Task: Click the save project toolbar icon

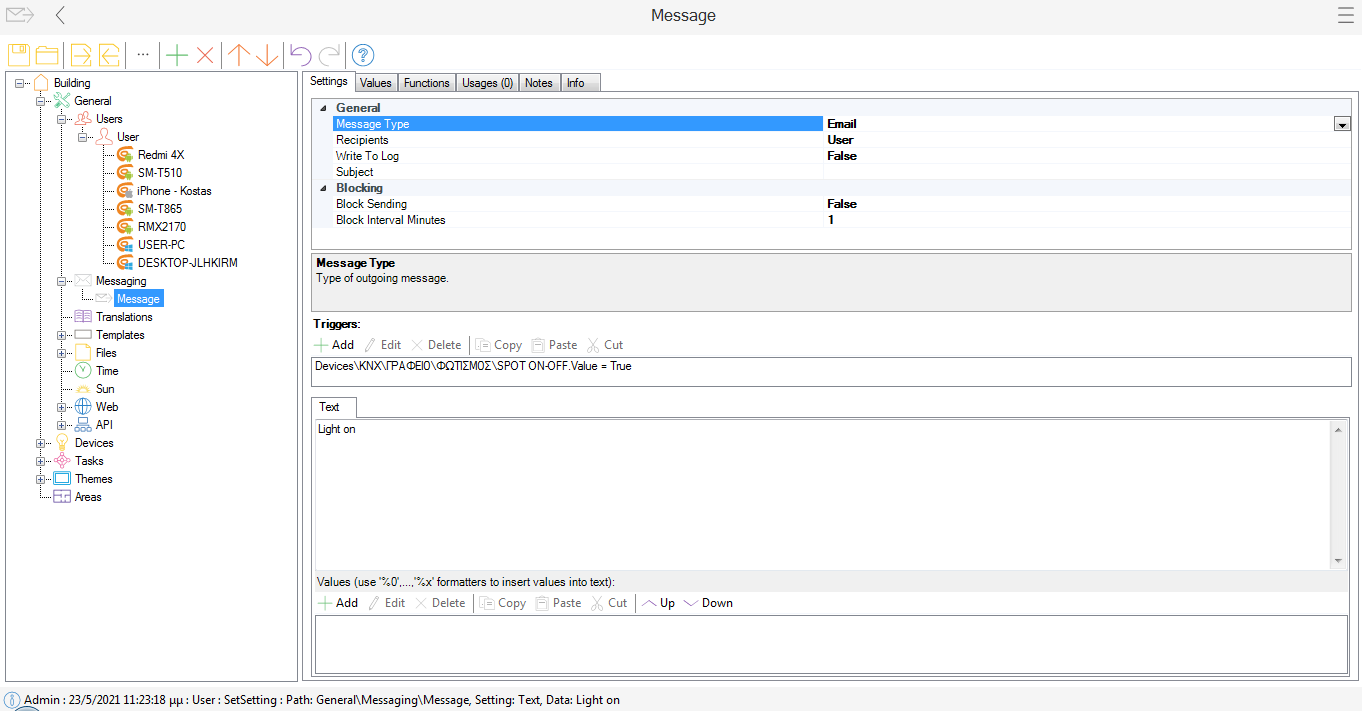Action: coord(19,55)
